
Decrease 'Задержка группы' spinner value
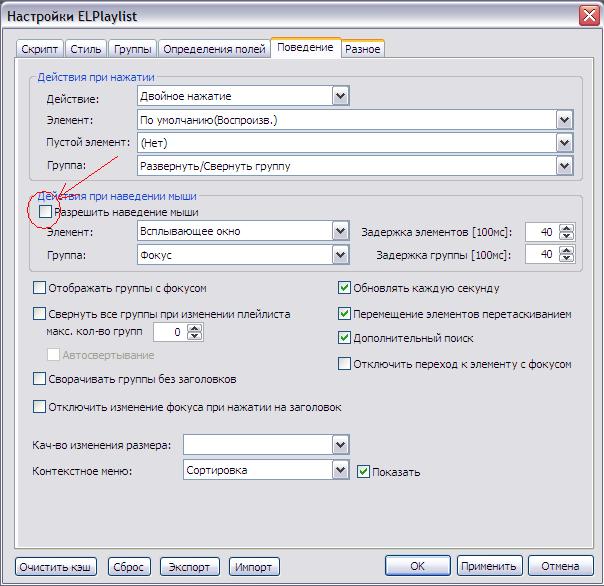567,259
